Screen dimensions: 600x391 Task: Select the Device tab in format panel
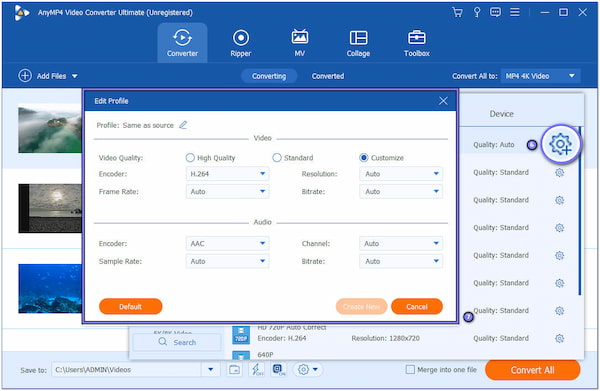click(501, 114)
